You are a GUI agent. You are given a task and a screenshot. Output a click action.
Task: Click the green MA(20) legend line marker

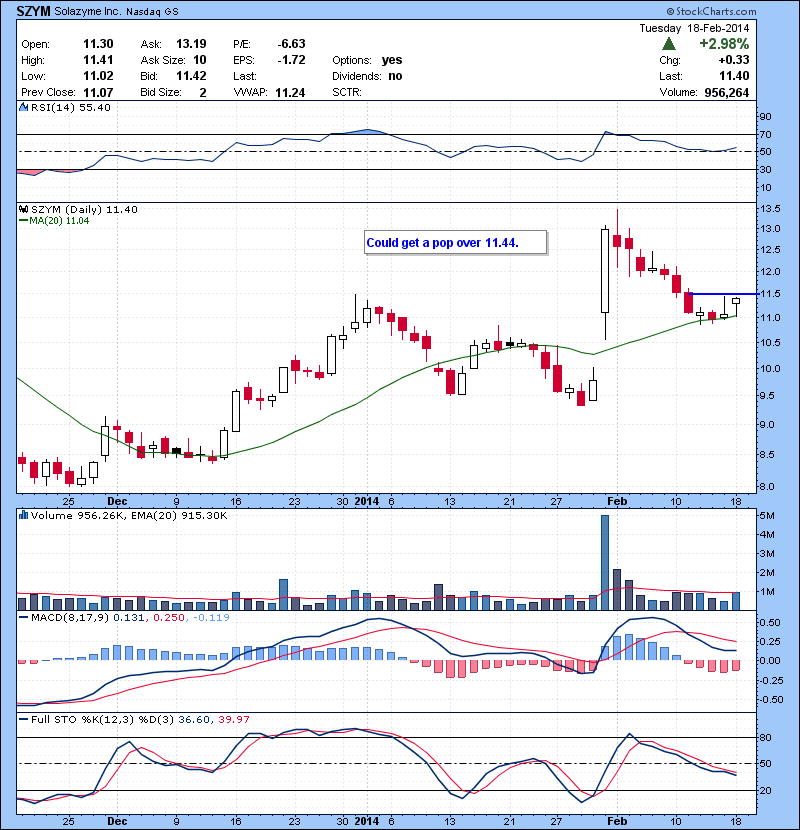click(23, 221)
